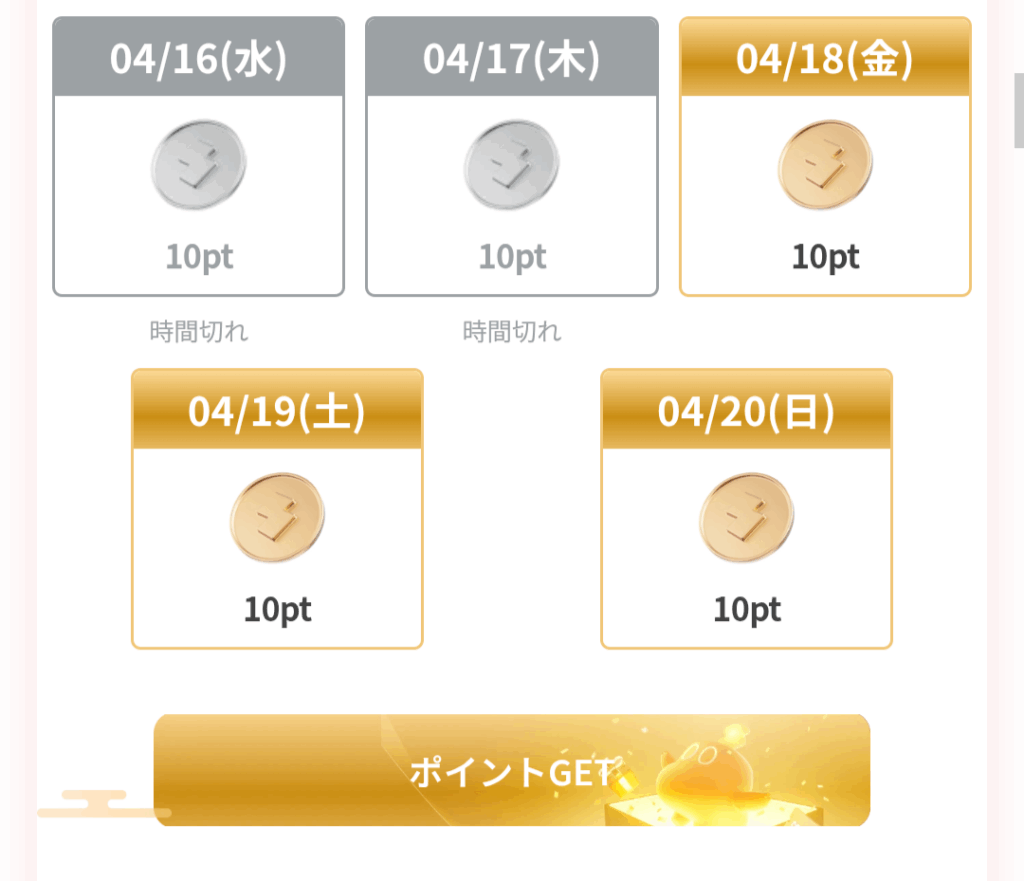The image size is (1024, 881).
Task: Click the silver coin under 04/17(木)
Action: point(511,165)
